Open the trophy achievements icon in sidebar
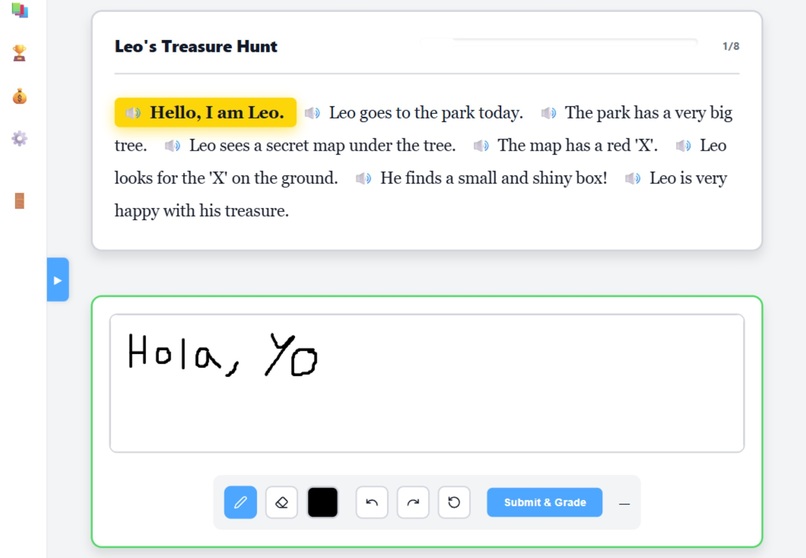The width and height of the screenshot is (806, 558). pyautogui.click(x=20, y=53)
